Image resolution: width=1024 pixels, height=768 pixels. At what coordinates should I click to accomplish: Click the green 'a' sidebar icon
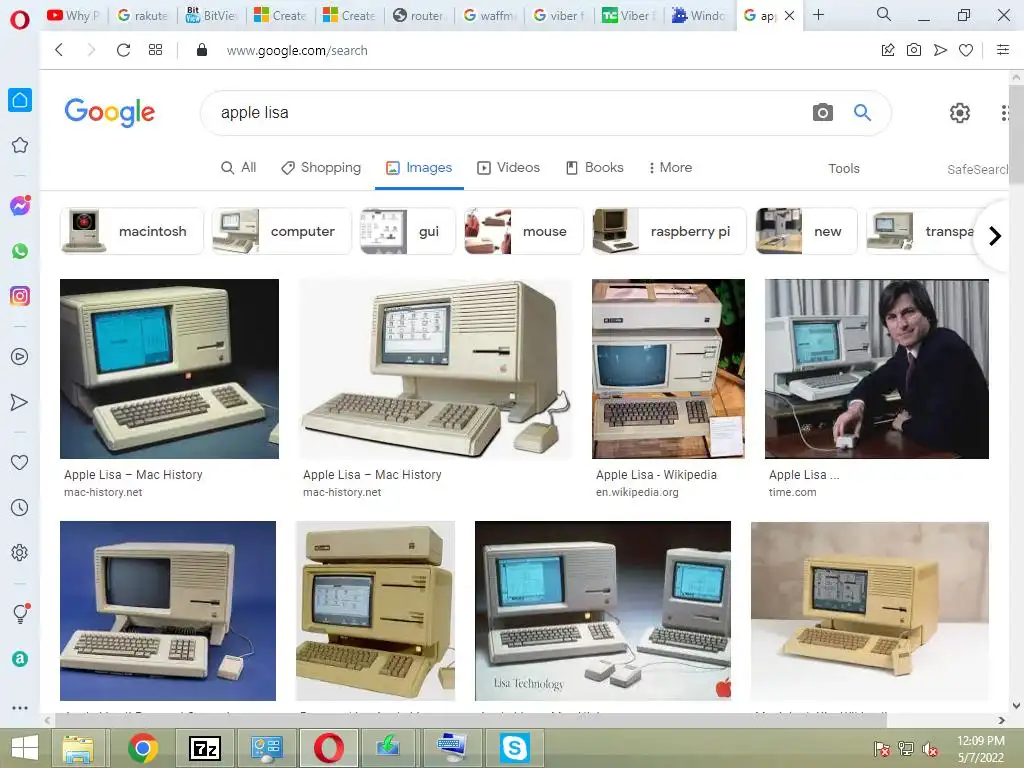(x=20, y=659)
